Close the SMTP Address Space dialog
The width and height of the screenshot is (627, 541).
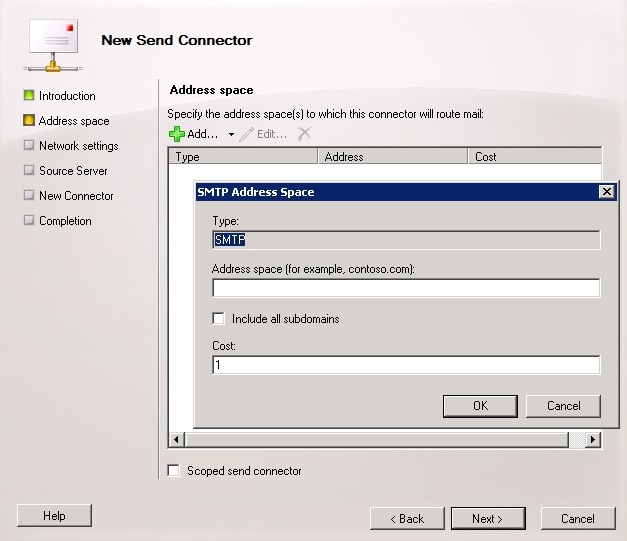(607, 192)
